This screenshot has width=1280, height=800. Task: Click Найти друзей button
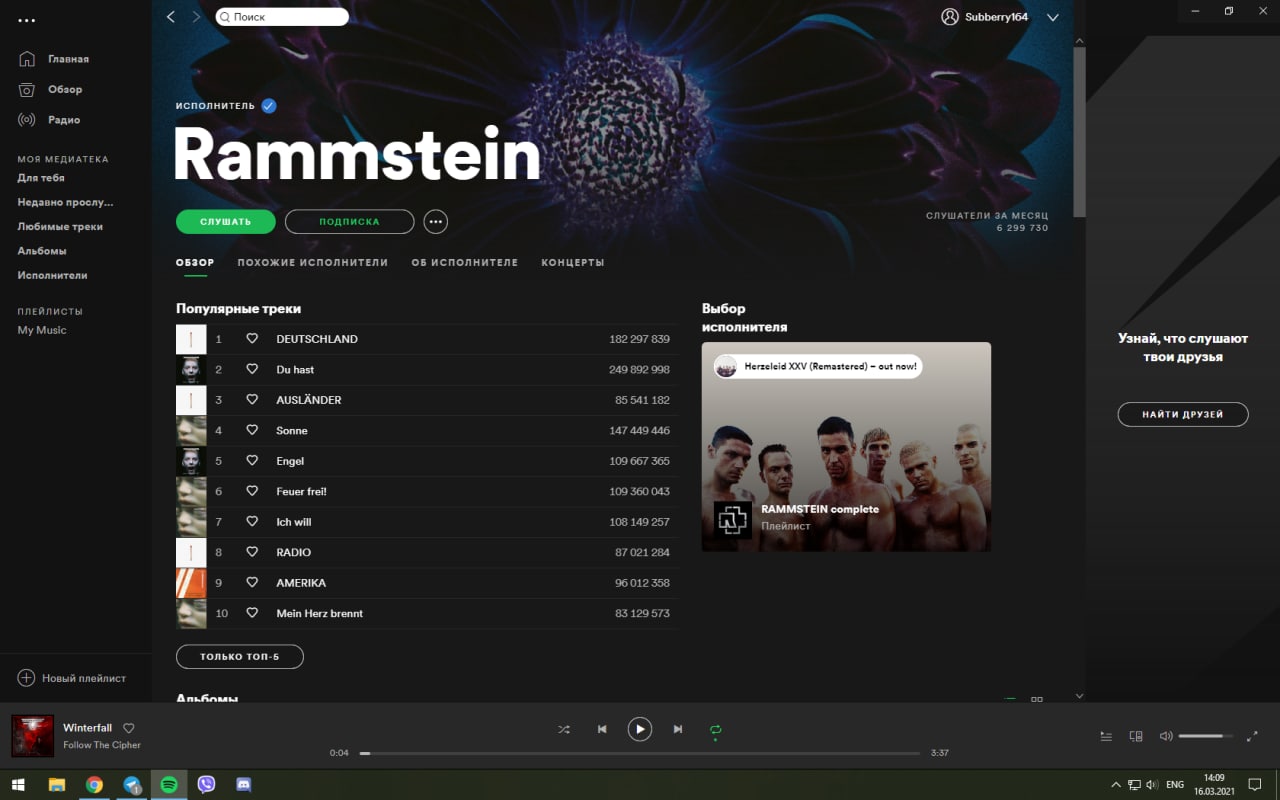(1183, 414)
